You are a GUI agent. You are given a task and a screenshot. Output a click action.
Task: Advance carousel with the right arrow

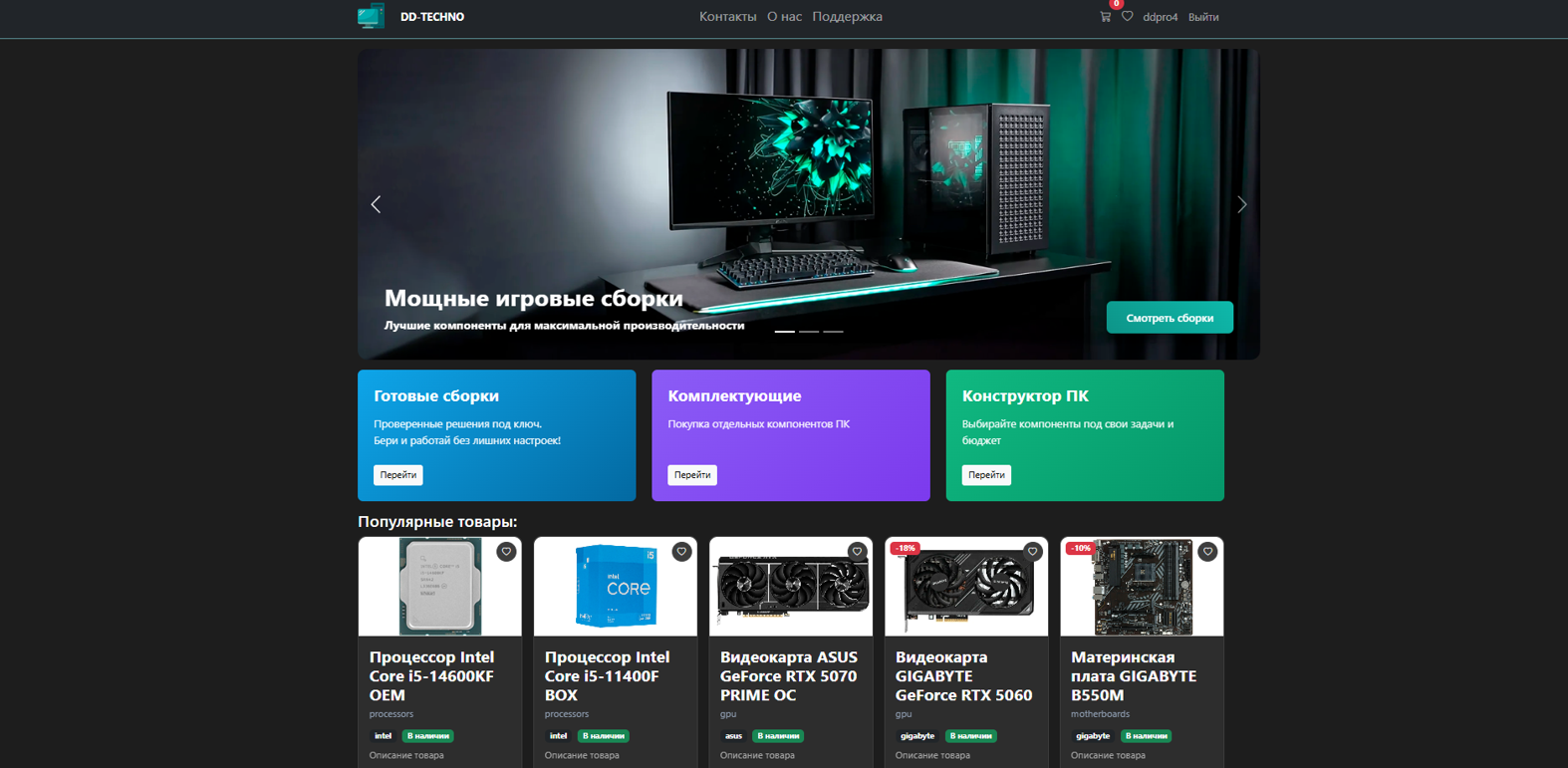tap(1241, 204)
